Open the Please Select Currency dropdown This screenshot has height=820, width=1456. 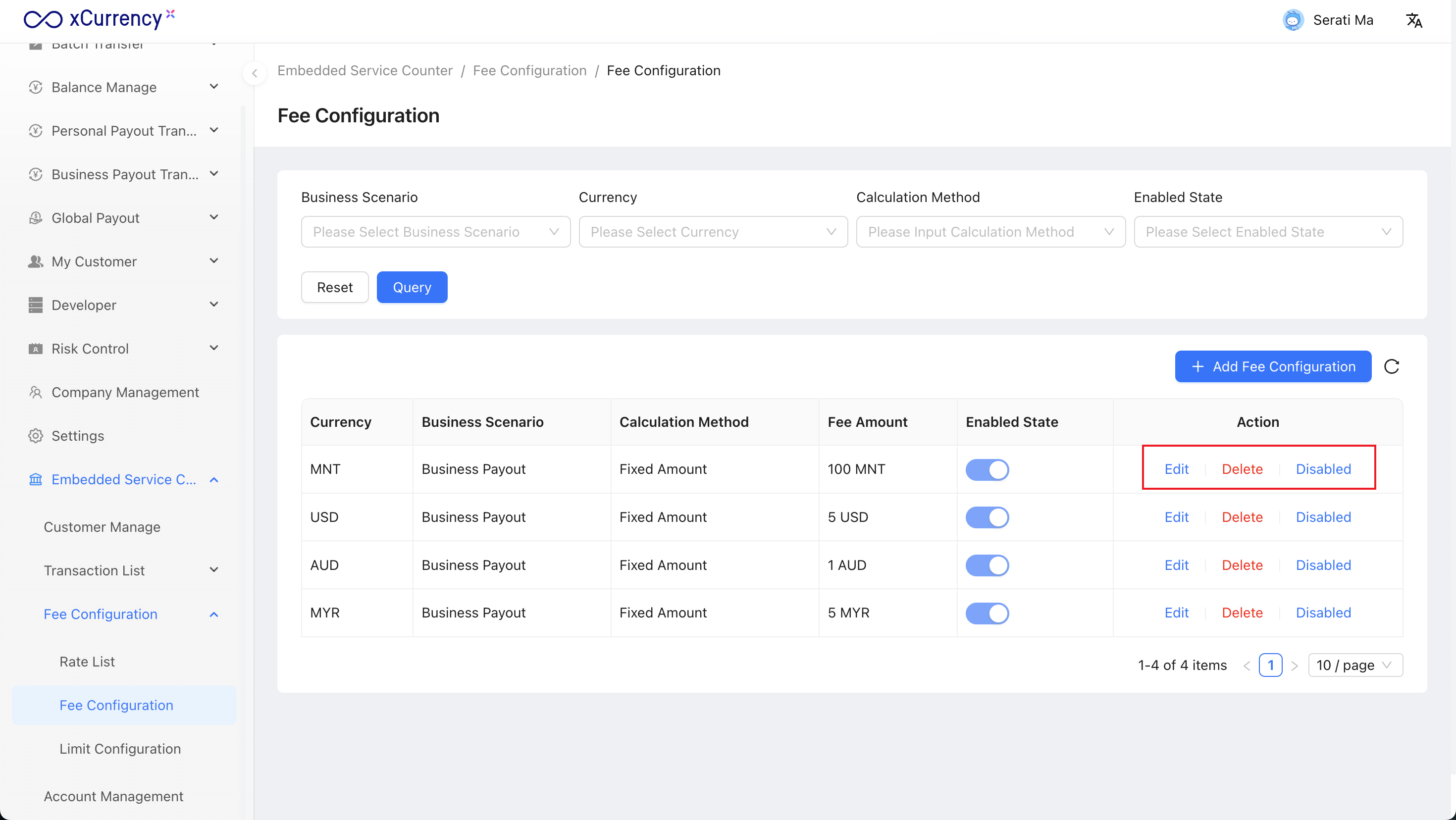tap(713, 232)
